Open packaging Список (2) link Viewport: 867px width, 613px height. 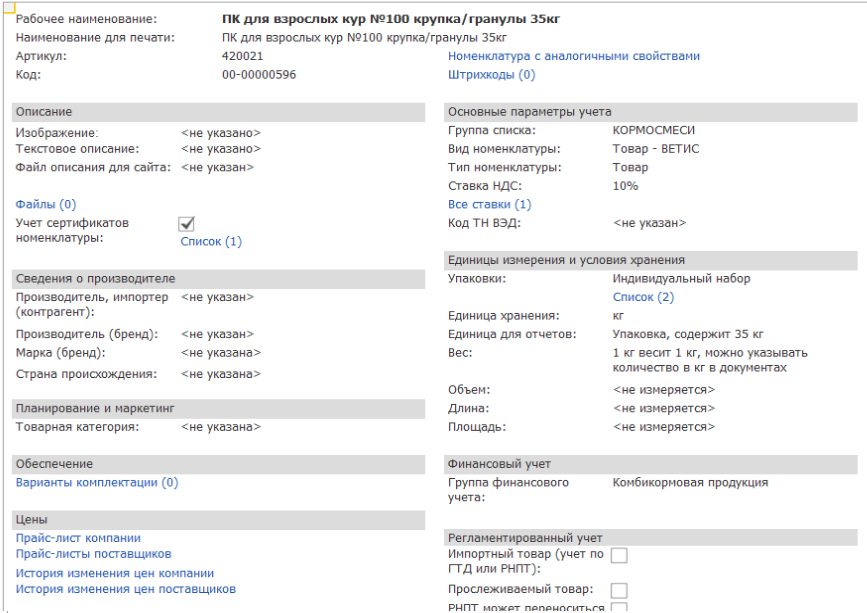tap(643, 297)
